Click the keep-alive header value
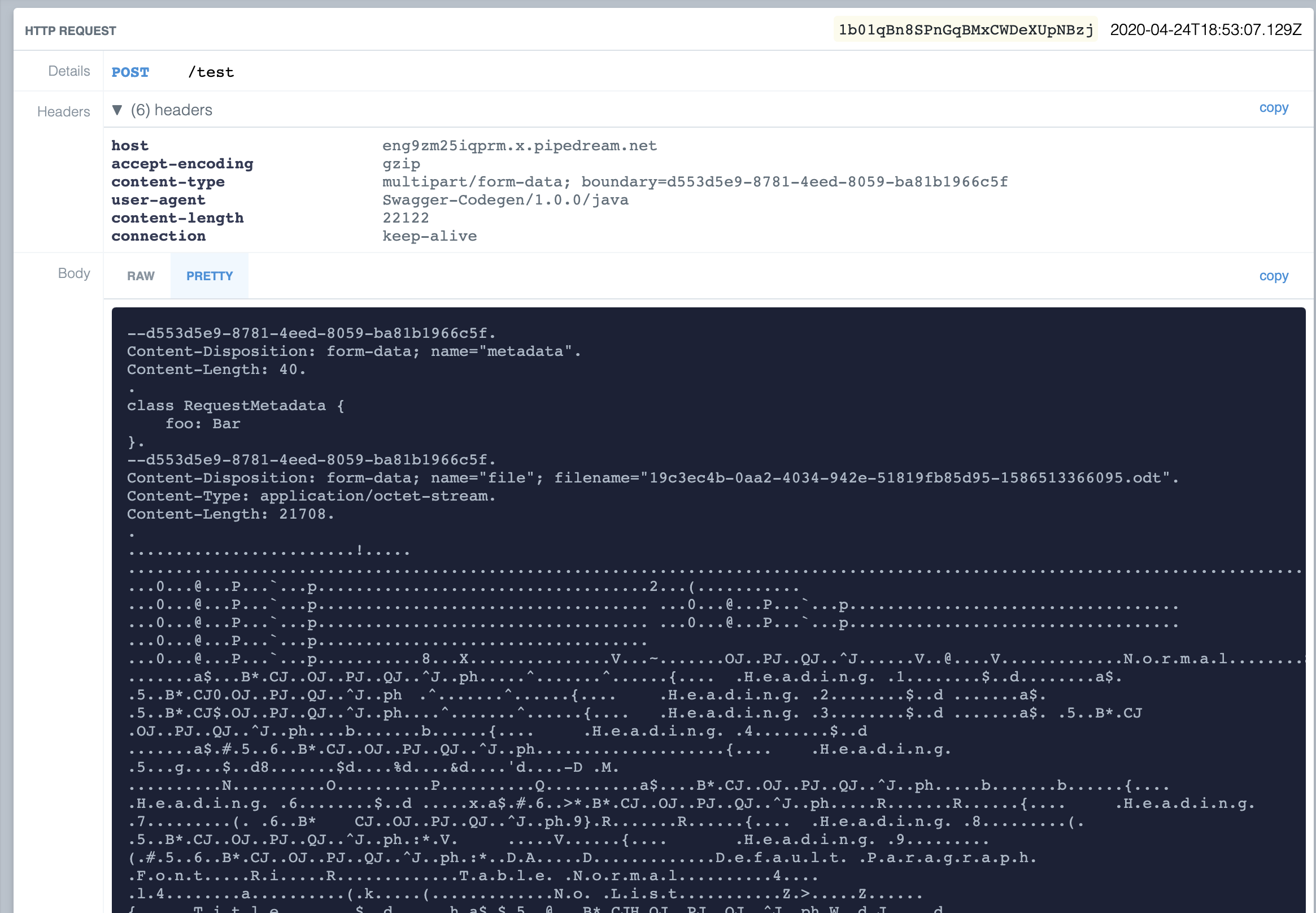 tap(429, 236)
